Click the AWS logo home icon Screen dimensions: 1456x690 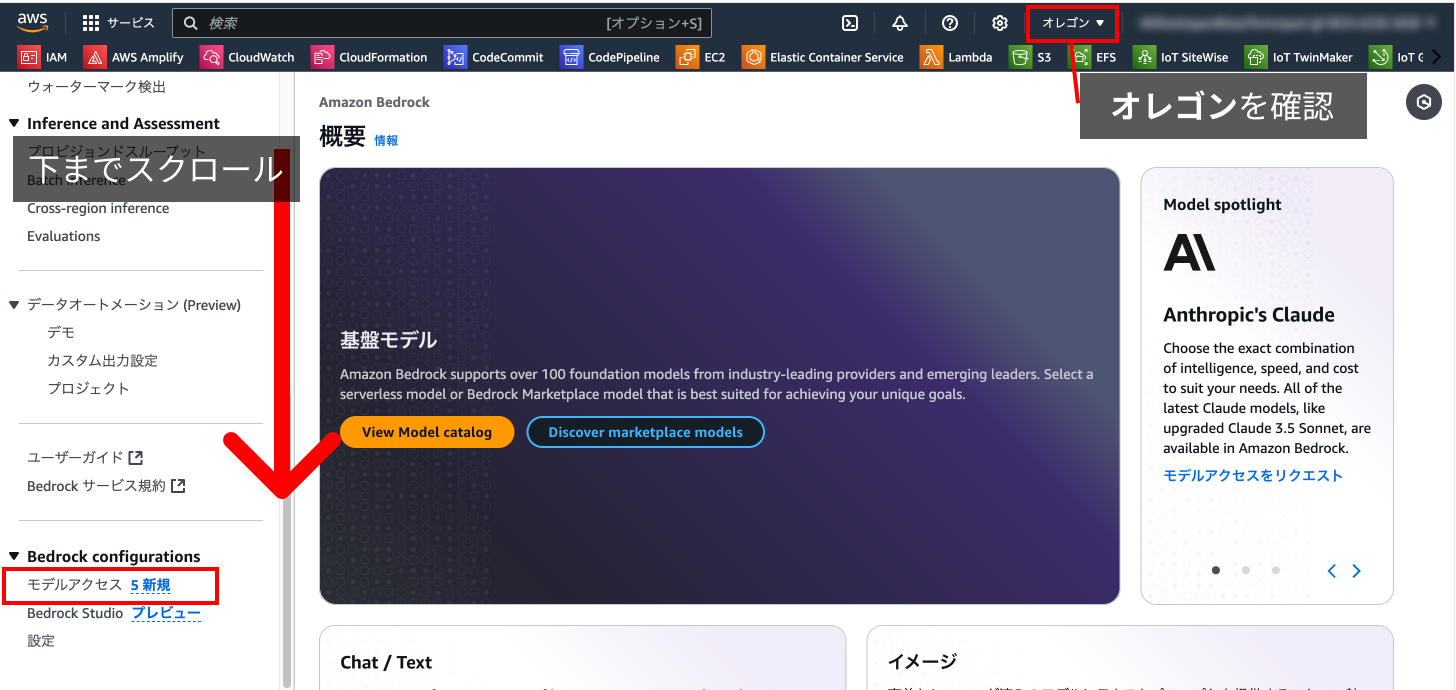[32, 22]
